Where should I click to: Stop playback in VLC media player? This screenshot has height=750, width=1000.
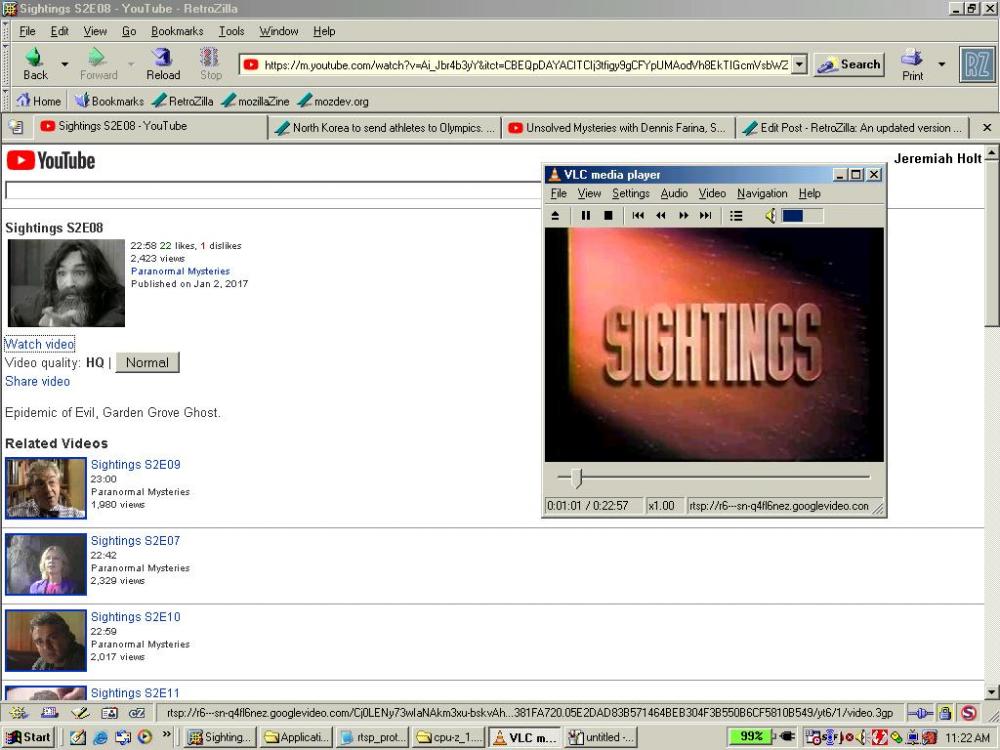[608, 216]
